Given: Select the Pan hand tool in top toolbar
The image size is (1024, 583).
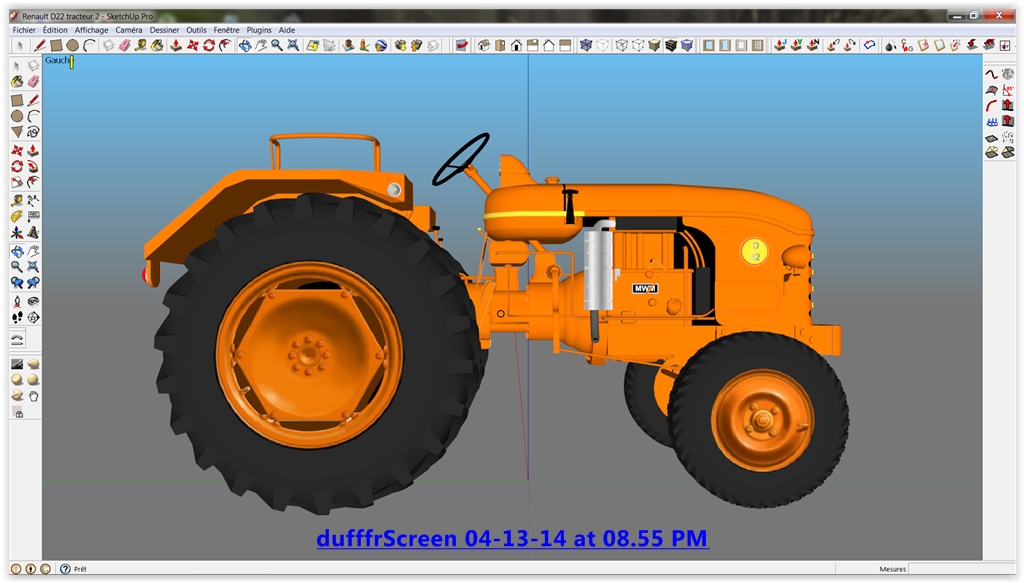Looking at the screenshot, I should click(261, 45).
